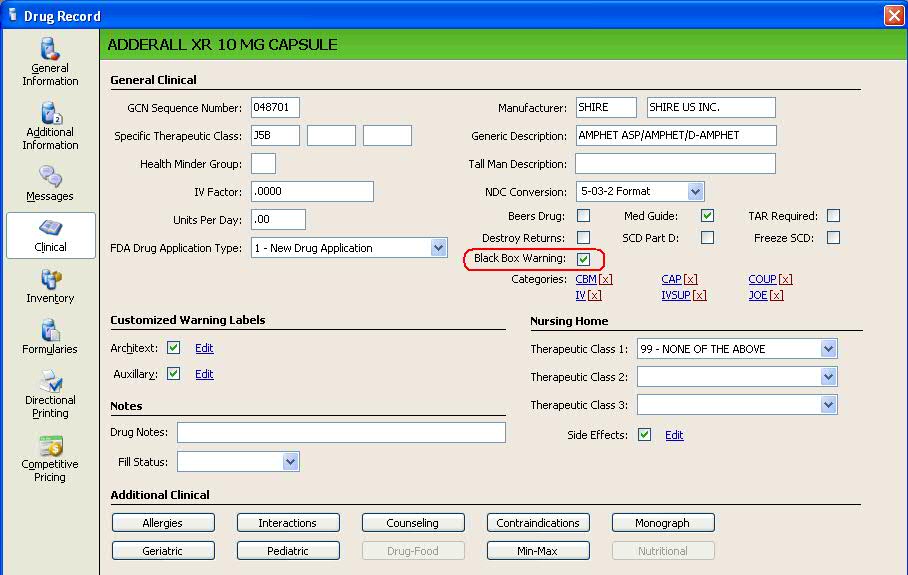This screenshot has height=575, width=908.
Task: Focus the Manufacturer SHIRE code field
Action: point(606,107)
